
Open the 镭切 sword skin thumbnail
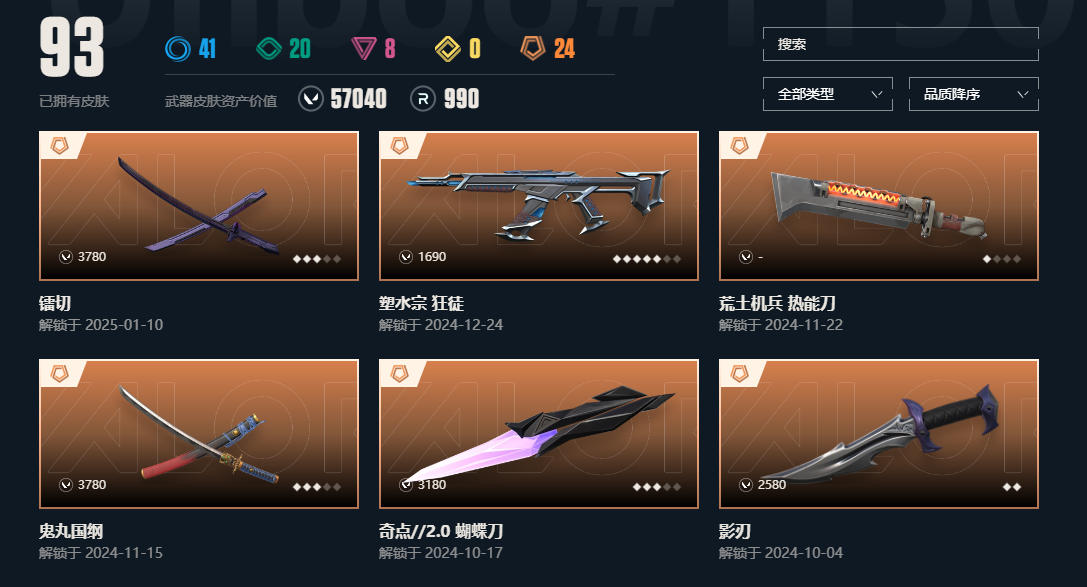[x=199, y=206]
